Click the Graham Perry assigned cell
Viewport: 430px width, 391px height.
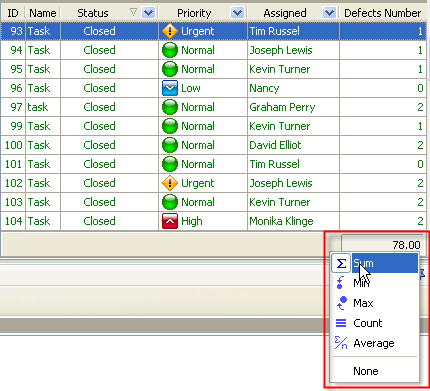pyautogui.click(x=293, y=107)
